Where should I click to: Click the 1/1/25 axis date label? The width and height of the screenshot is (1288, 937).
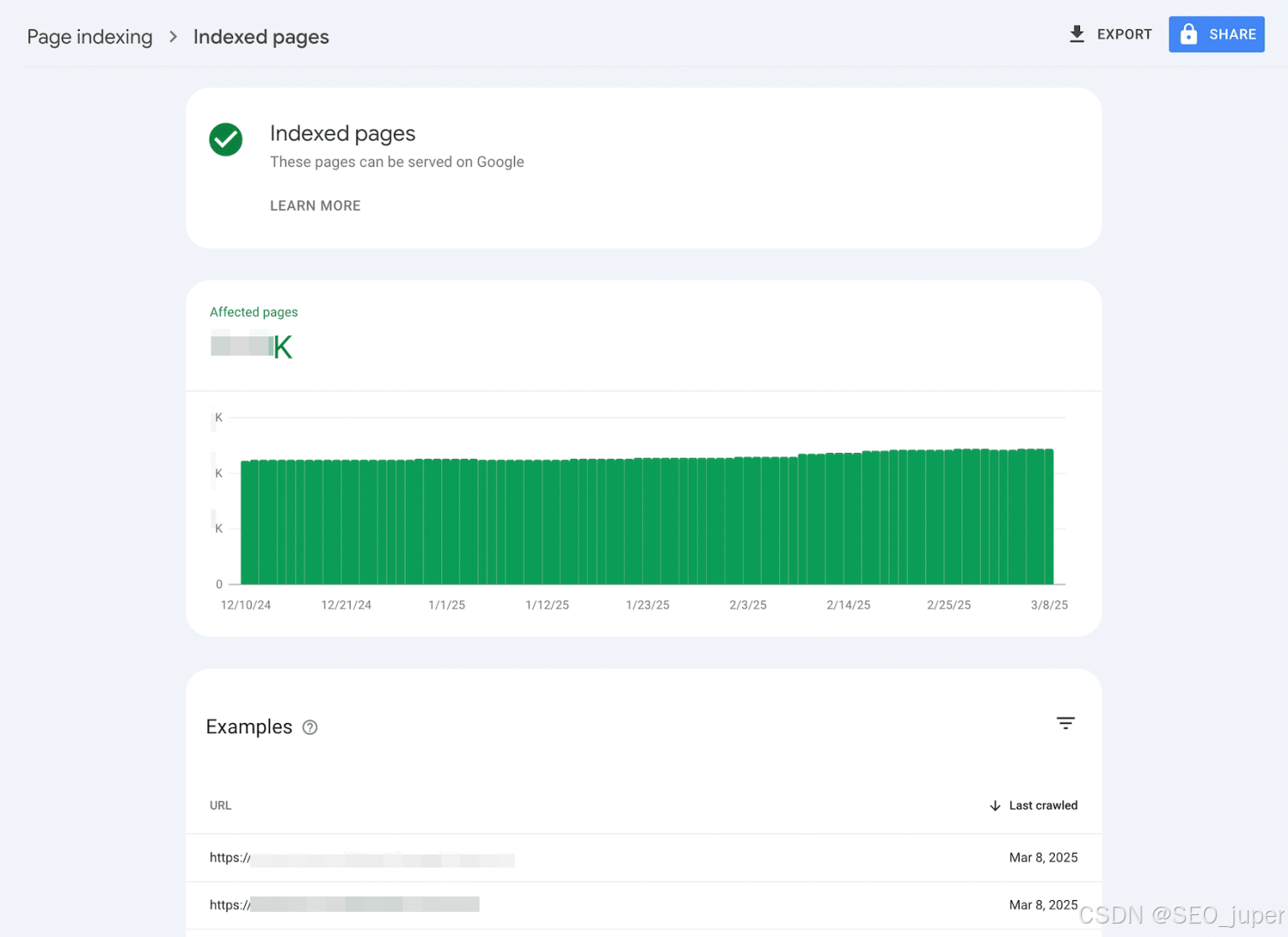click(447, 605)
